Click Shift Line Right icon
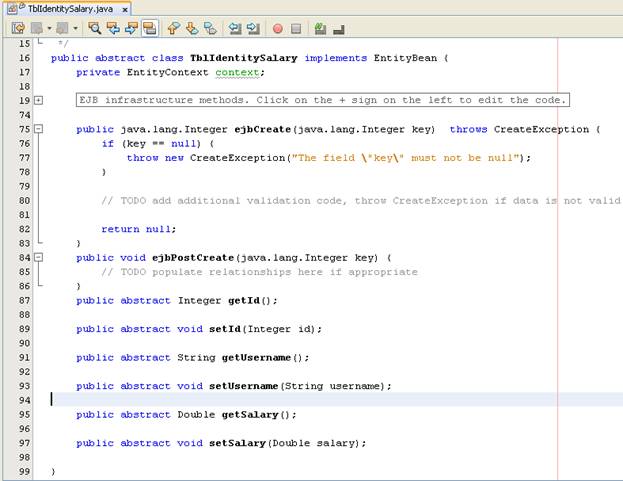Screen dimensions: 623x481 tap(253, 28)
